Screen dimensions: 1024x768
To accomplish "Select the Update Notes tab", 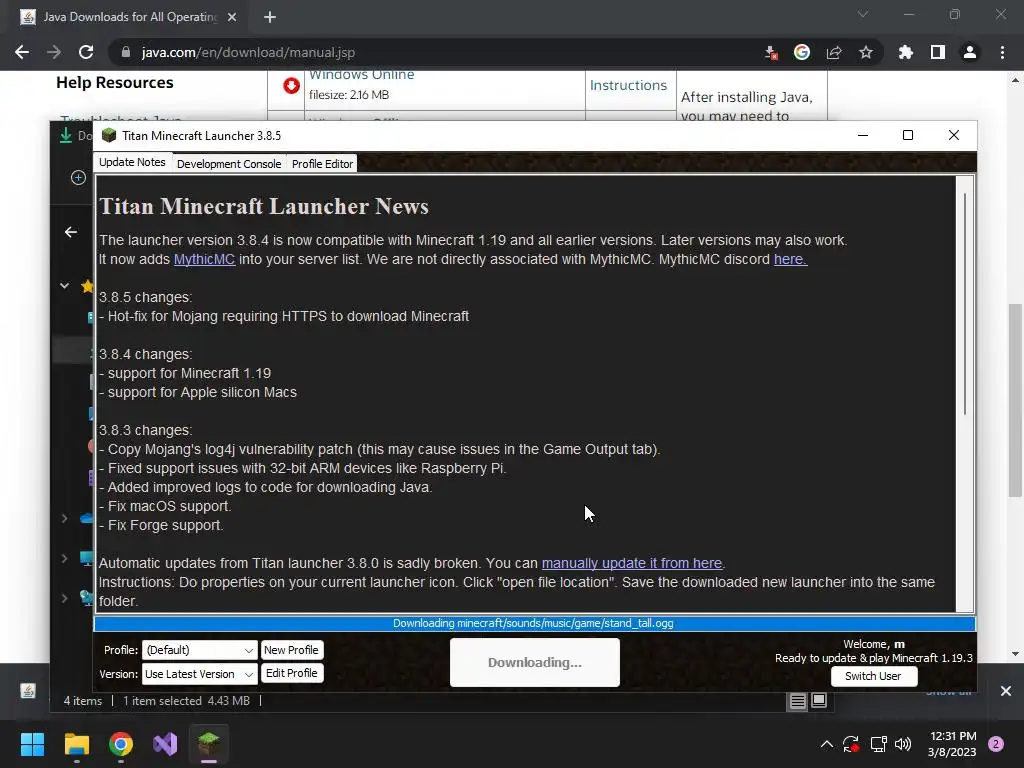I will pos(133,162).
